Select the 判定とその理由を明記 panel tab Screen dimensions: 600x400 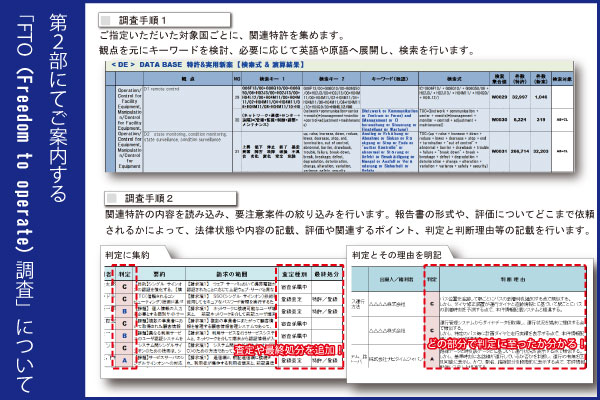tap(396, 254)
